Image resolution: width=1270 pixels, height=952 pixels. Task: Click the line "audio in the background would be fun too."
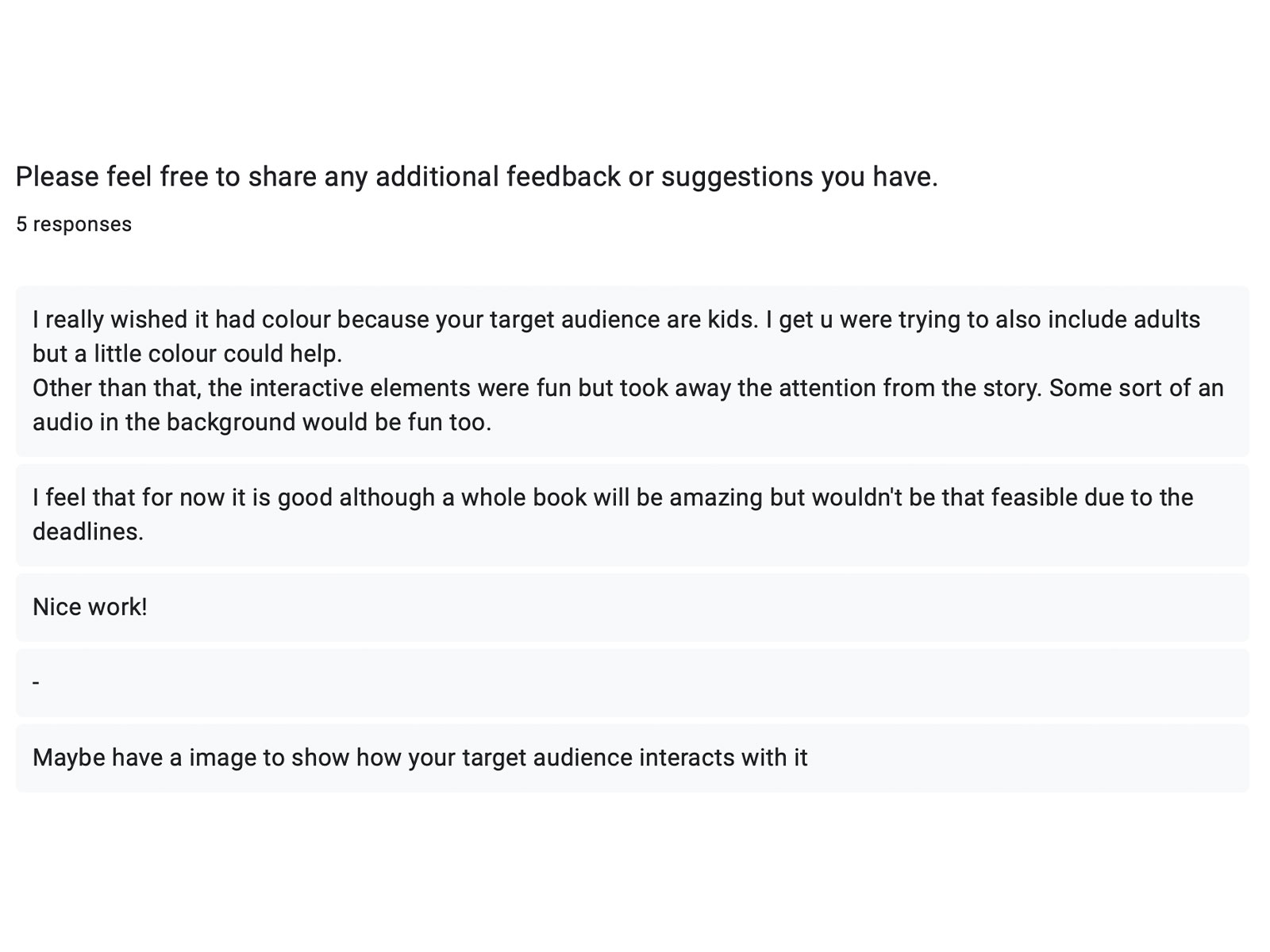click(x=262, y=422)
